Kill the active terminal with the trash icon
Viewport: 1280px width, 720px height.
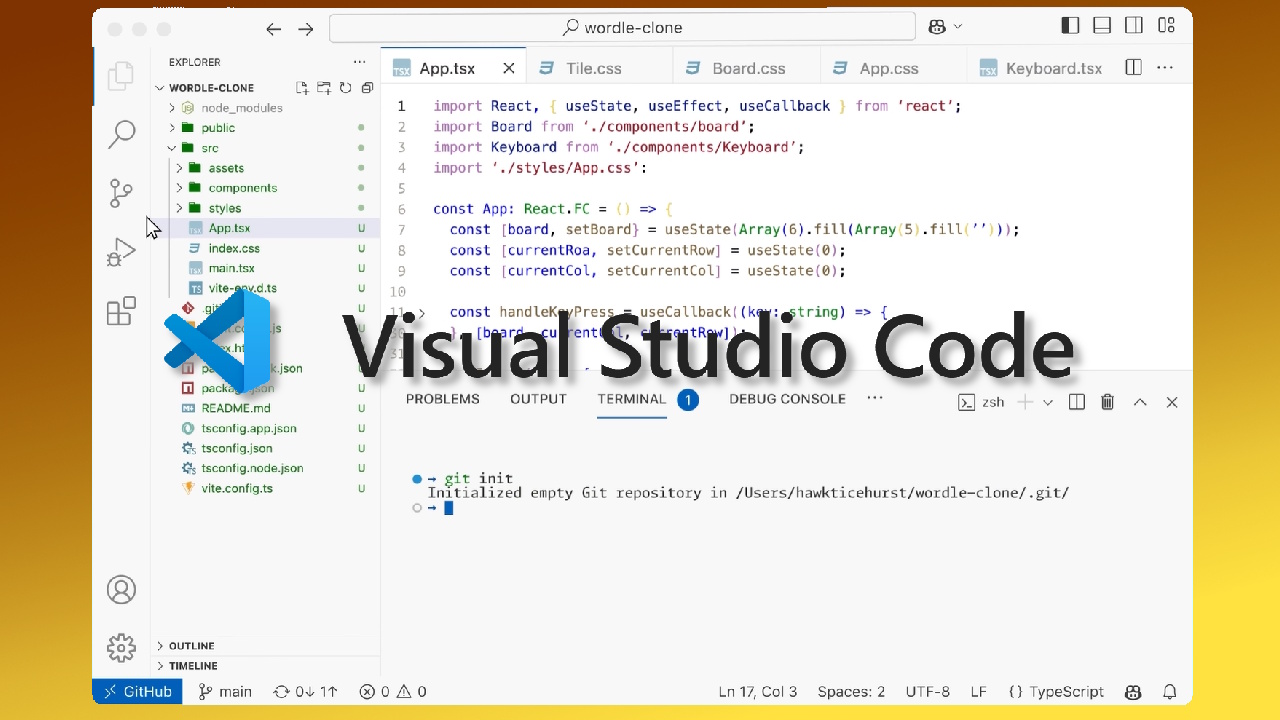coord(1107,401)
